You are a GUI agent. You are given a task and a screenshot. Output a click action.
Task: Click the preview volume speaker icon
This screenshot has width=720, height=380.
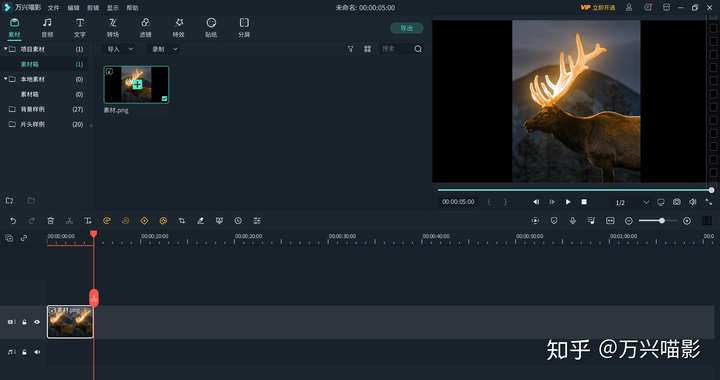tap(693, 202)
